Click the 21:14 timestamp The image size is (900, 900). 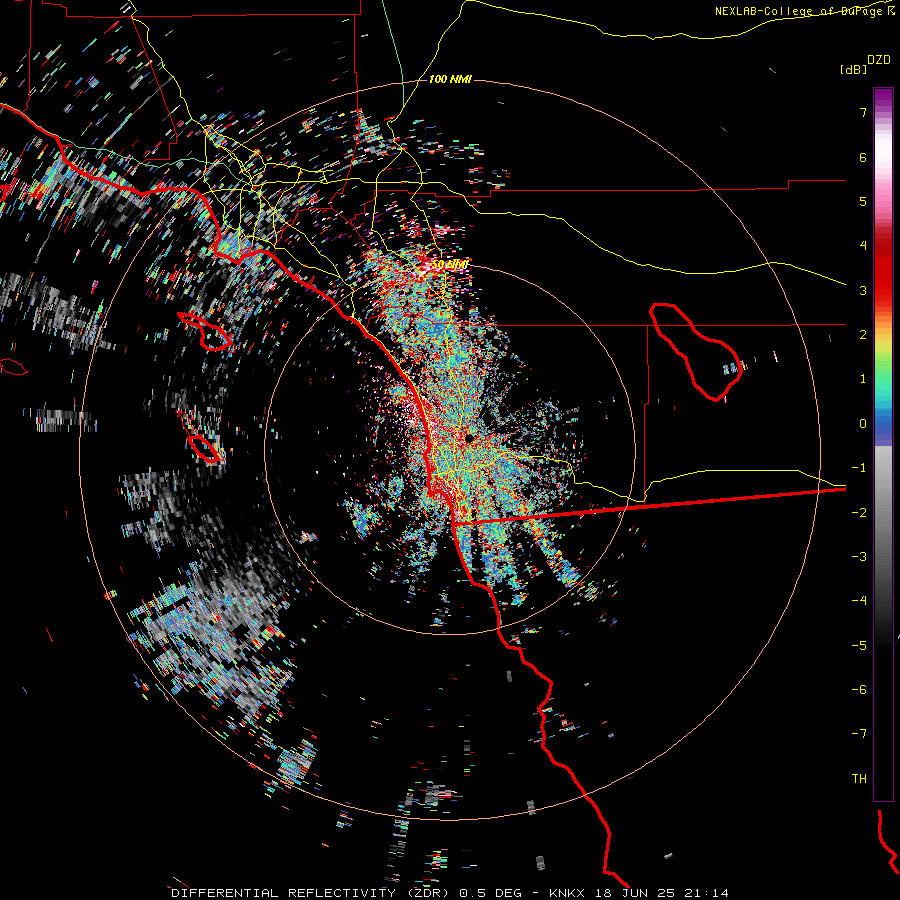(x=707, y=893)
